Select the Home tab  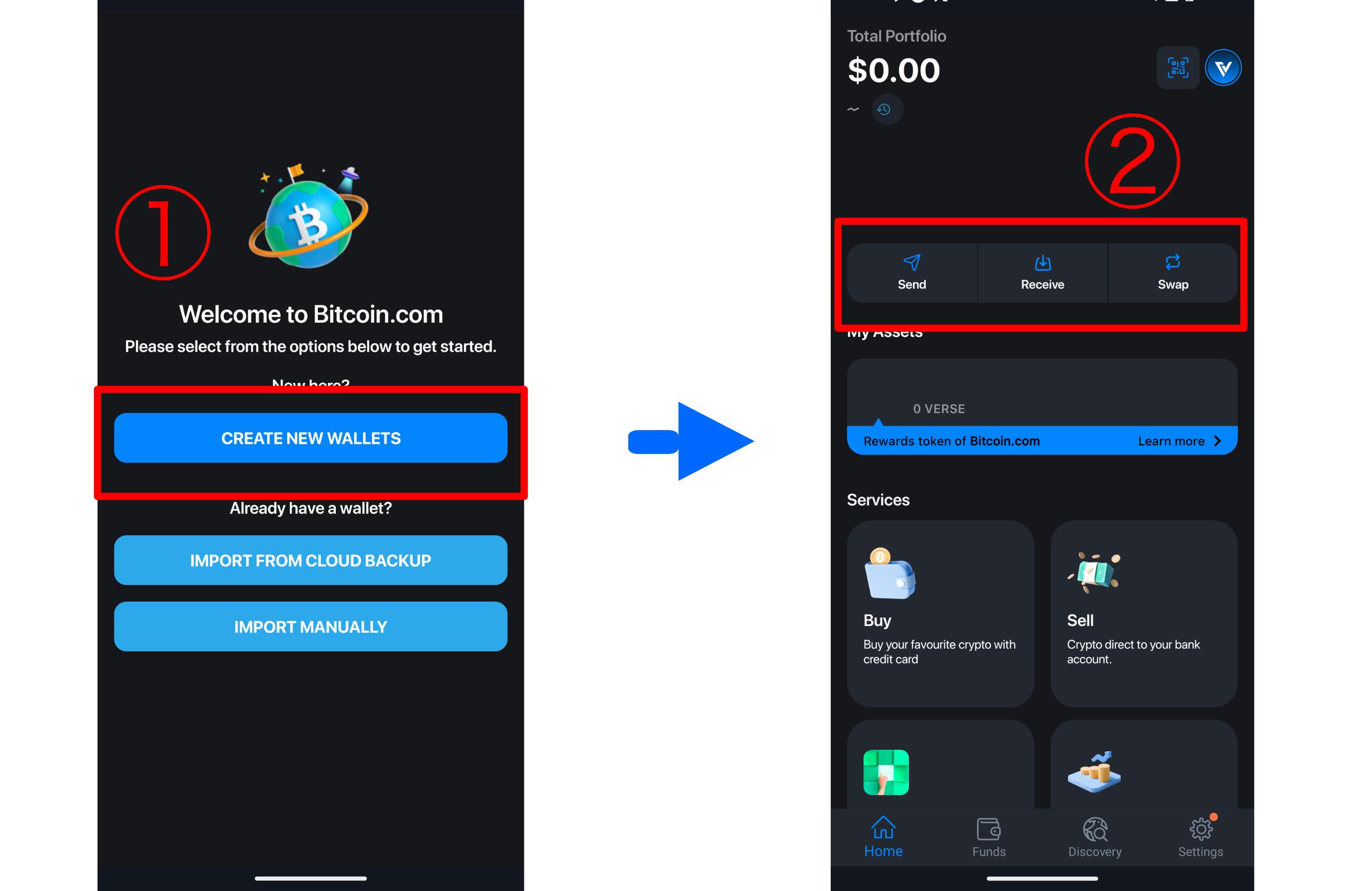[x=884, y=840]
